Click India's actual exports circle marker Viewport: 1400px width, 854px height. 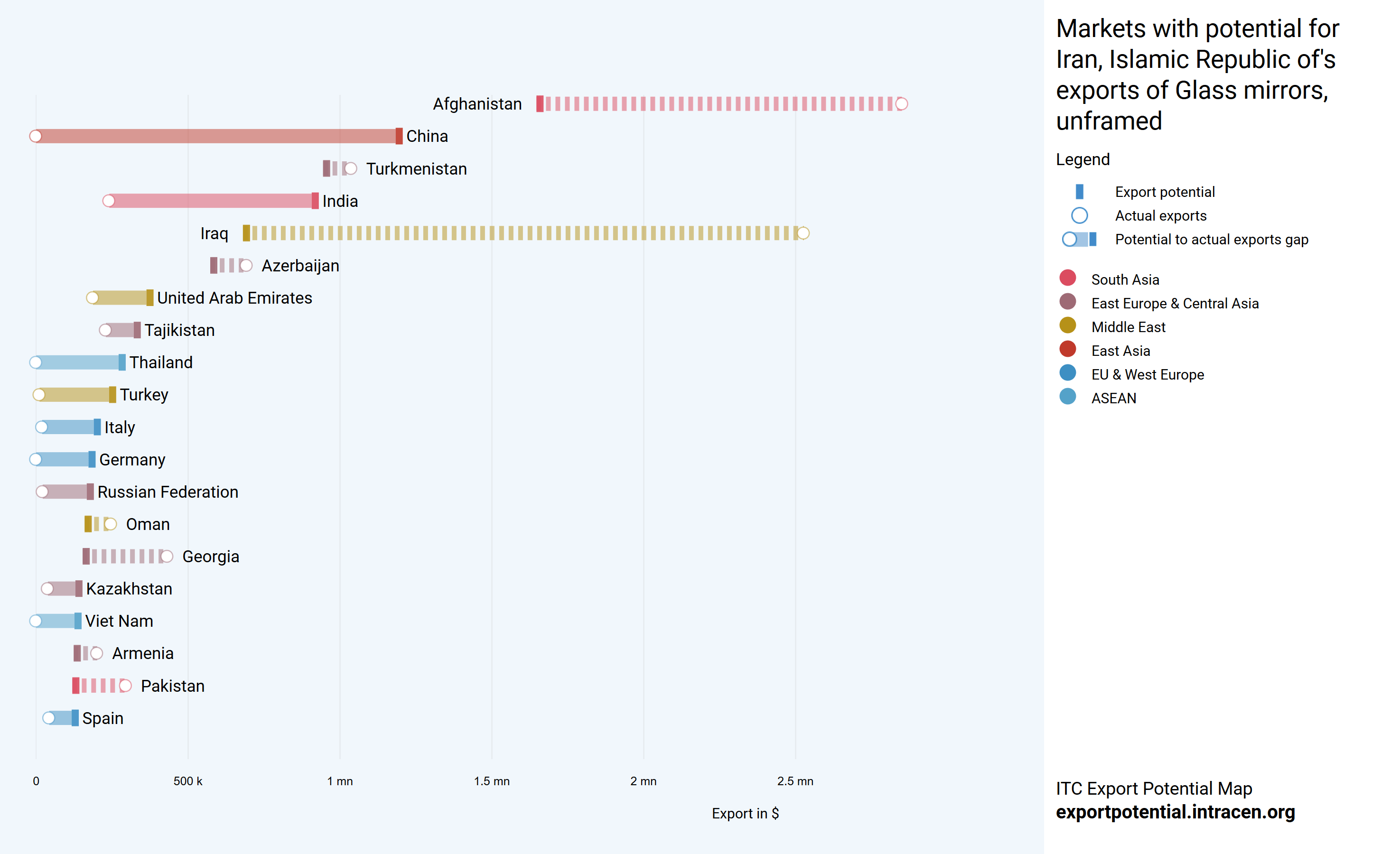coord(109,201)
